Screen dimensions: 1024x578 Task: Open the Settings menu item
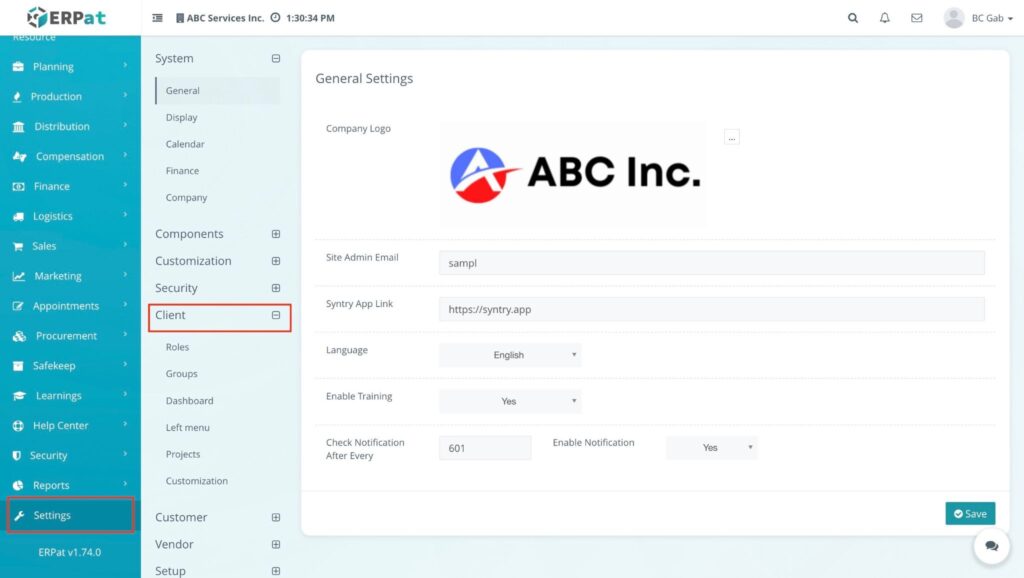[70, 515]
